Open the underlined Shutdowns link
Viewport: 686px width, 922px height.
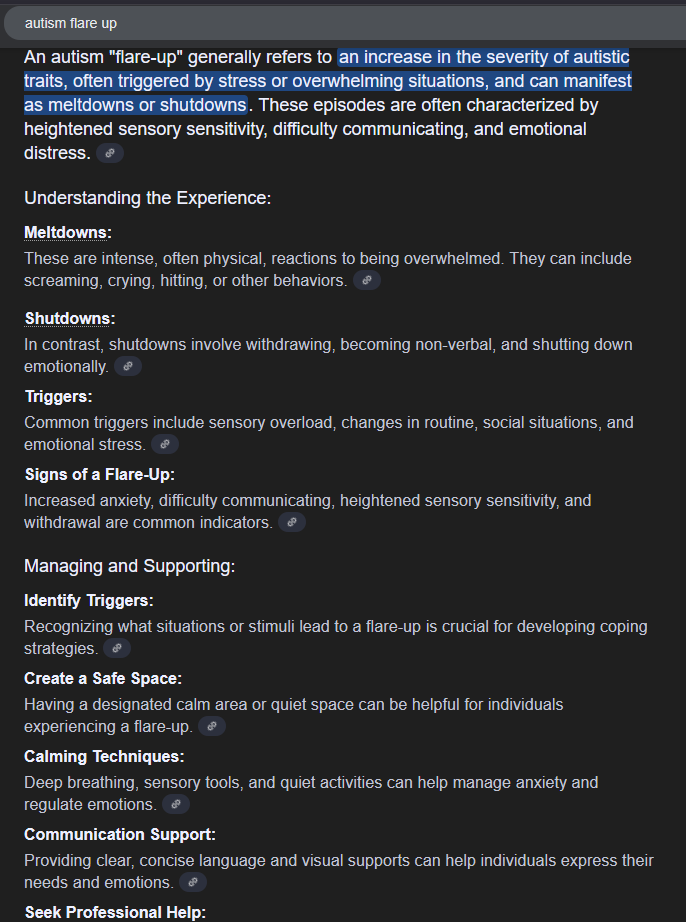(68, 319)
